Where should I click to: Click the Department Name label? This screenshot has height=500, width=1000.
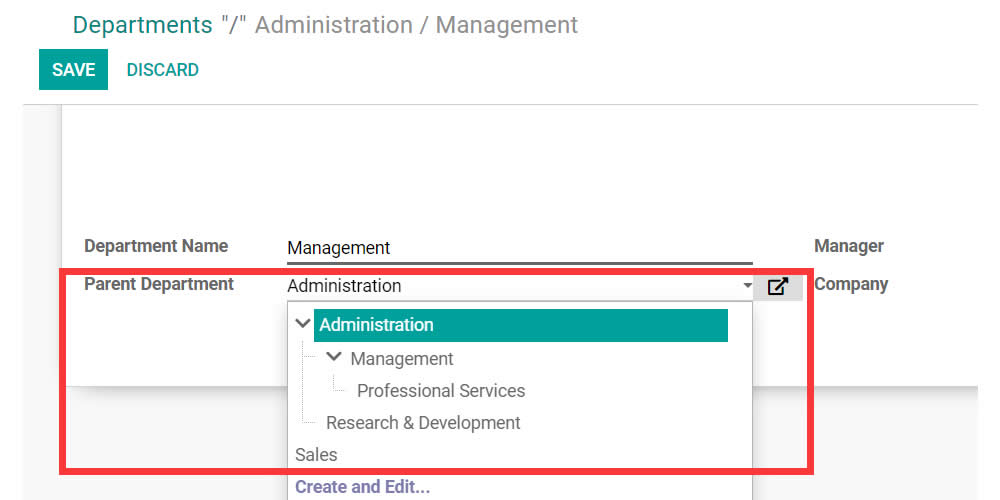(156, 246)
